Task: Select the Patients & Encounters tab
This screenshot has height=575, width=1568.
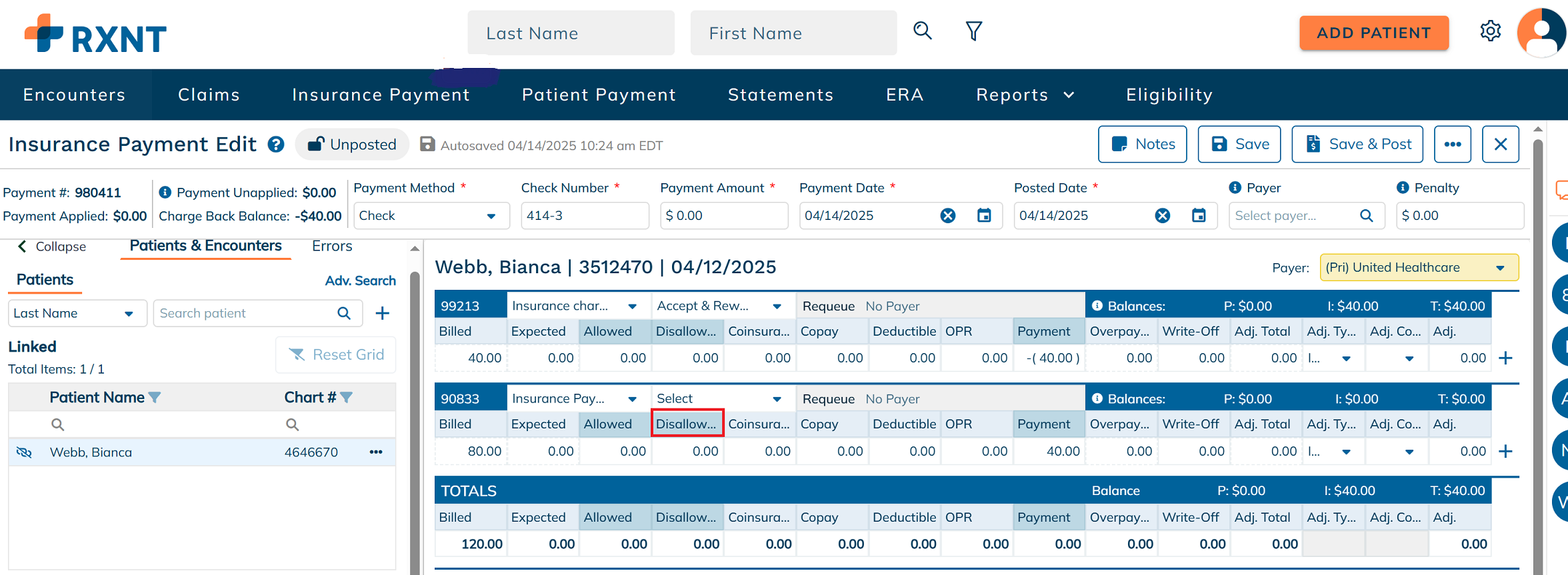Action: [205, 246]
